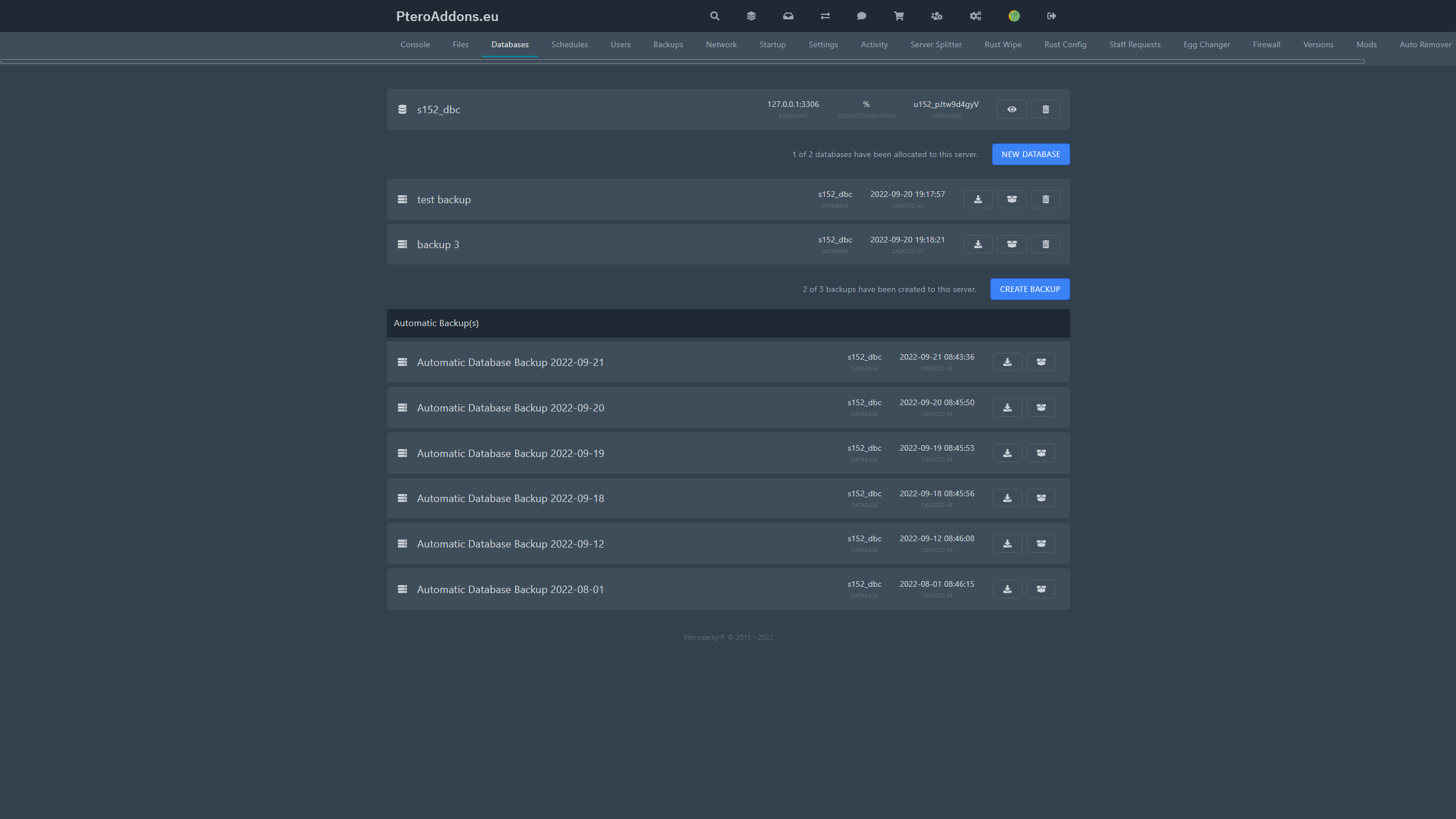The image size is (1456, 819).
Task: Restore Automatic Database Backup 2022-09-19
Action: tap(1041, 453)
